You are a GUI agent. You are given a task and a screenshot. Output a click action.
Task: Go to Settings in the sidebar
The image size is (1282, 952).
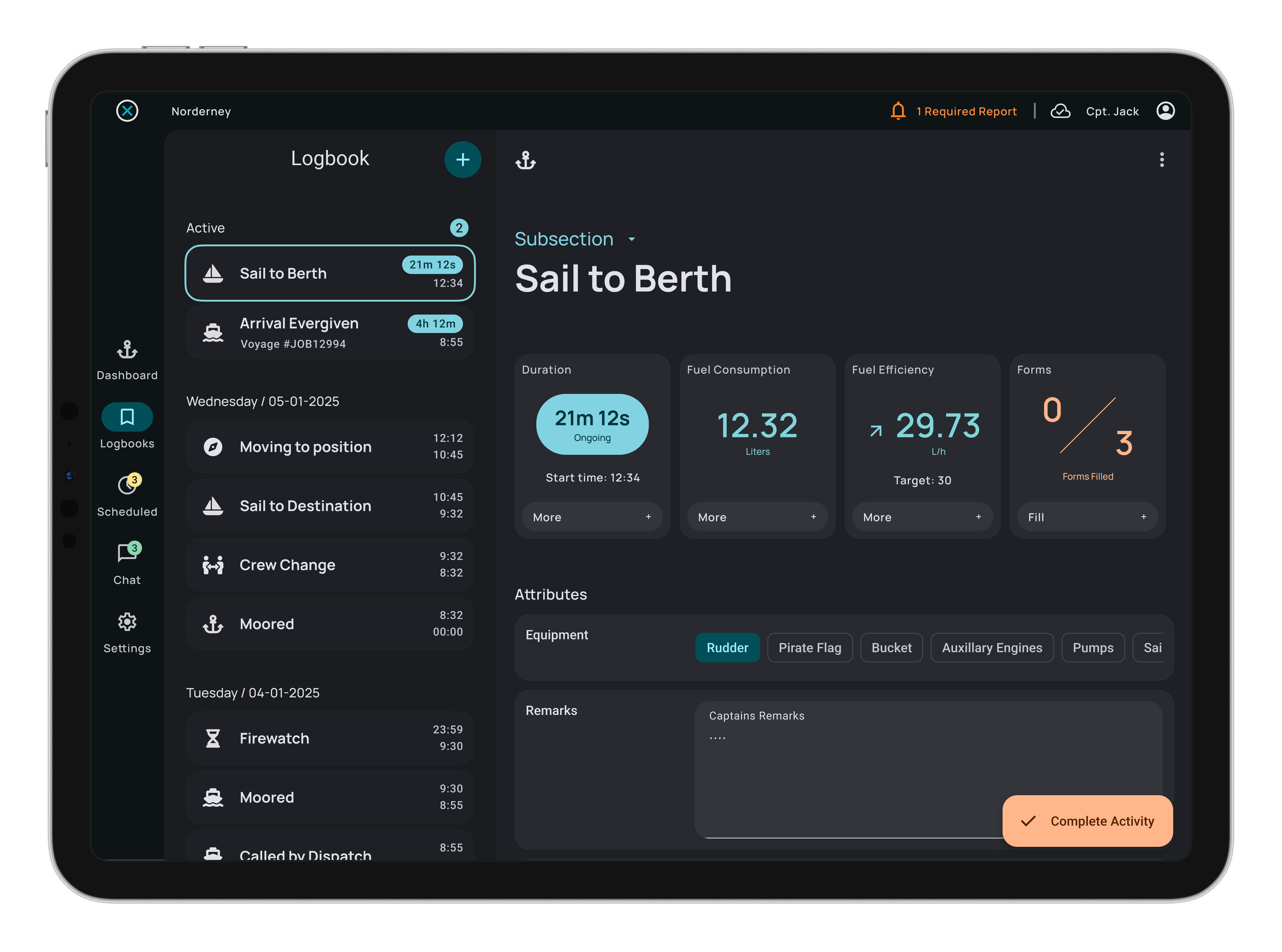[x=127, y=633]
